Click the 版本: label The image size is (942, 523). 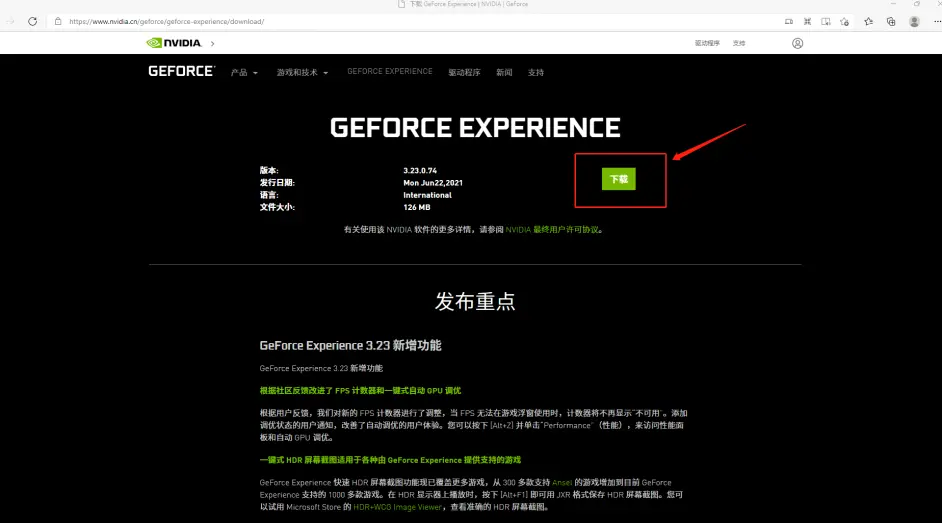[269, 171]
